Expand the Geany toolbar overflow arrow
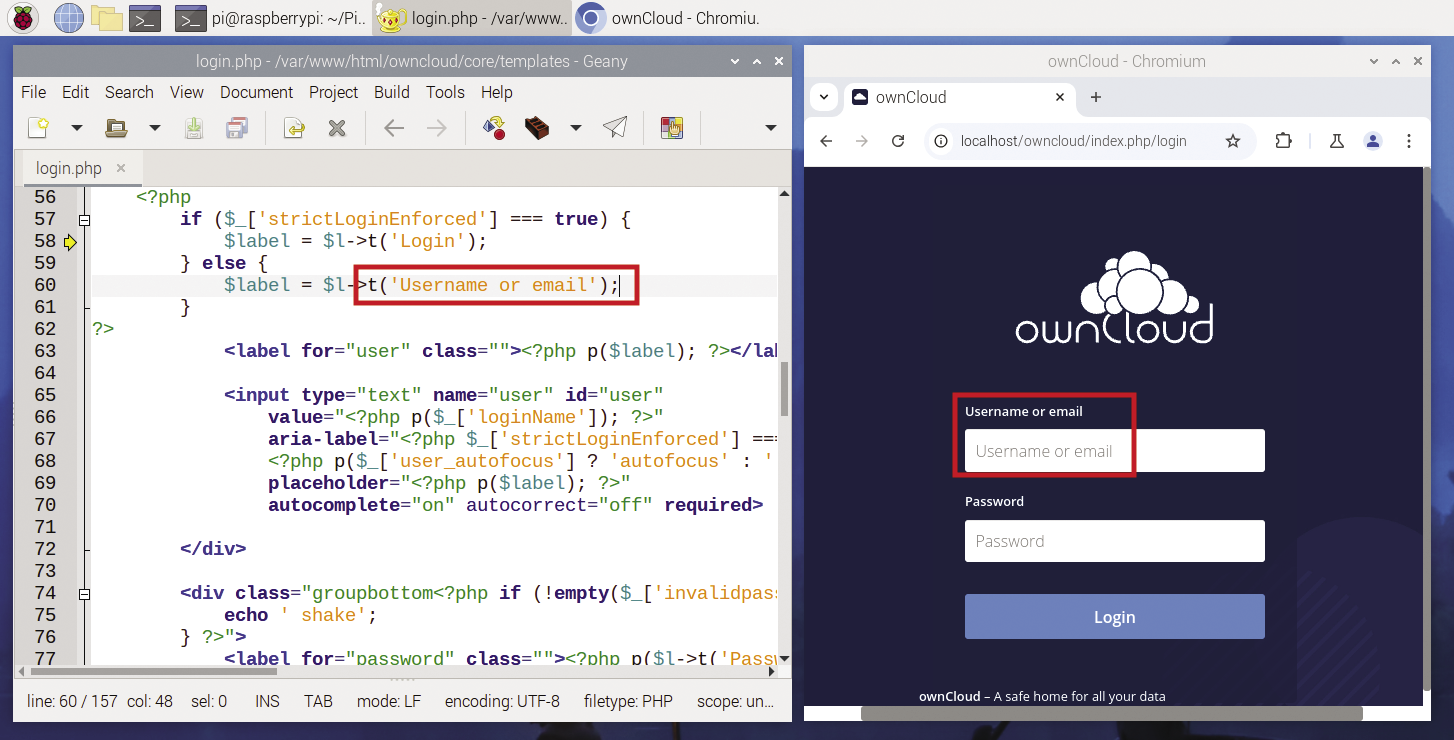Viewport: 1454px width, 740px height. pyautogui.click(x=770, y=128)
